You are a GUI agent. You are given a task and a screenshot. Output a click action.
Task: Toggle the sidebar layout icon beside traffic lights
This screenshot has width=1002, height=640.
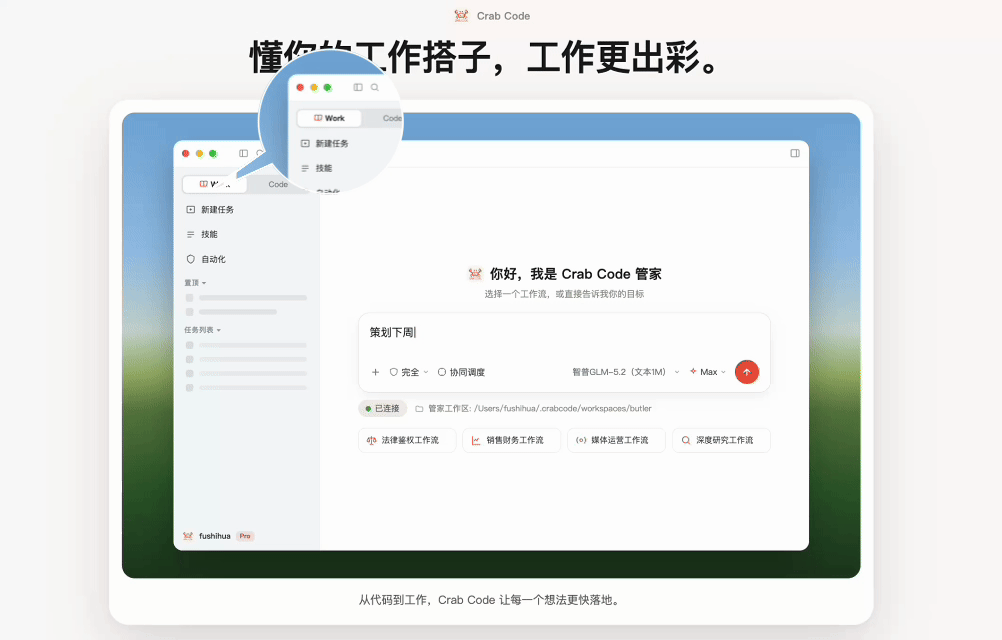(243, 153)
